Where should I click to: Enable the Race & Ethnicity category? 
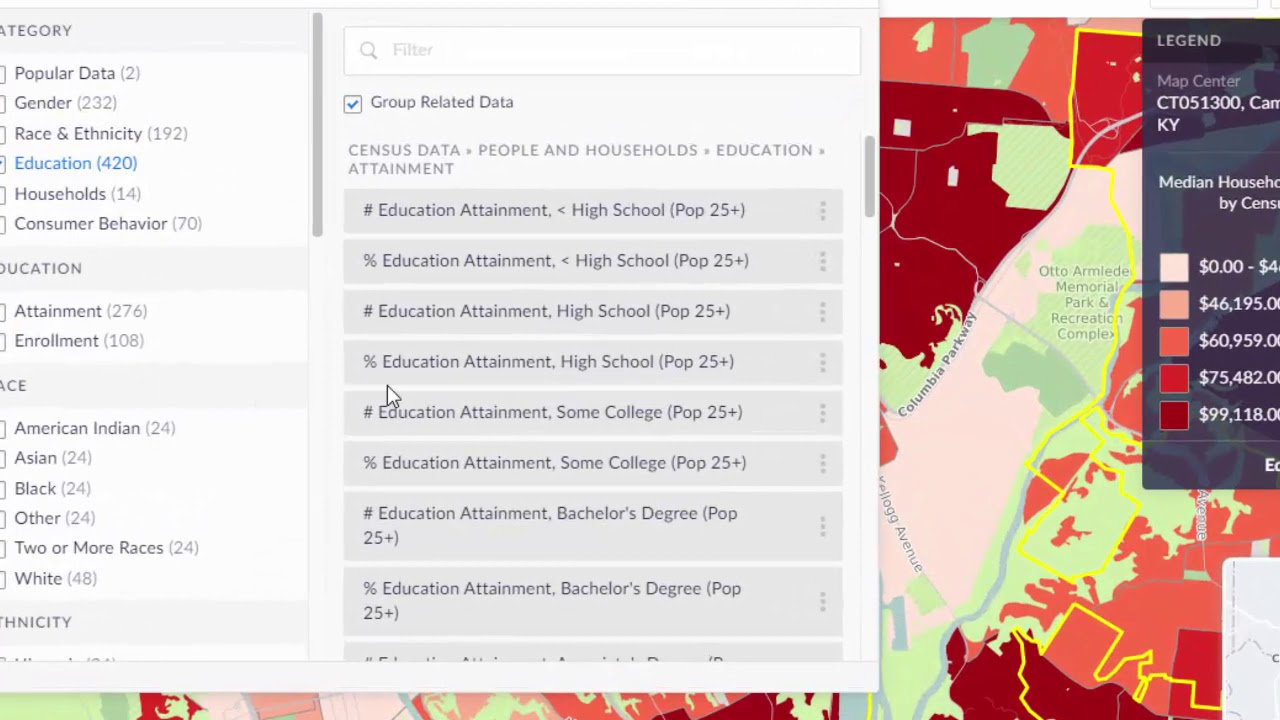coord(77,133)
